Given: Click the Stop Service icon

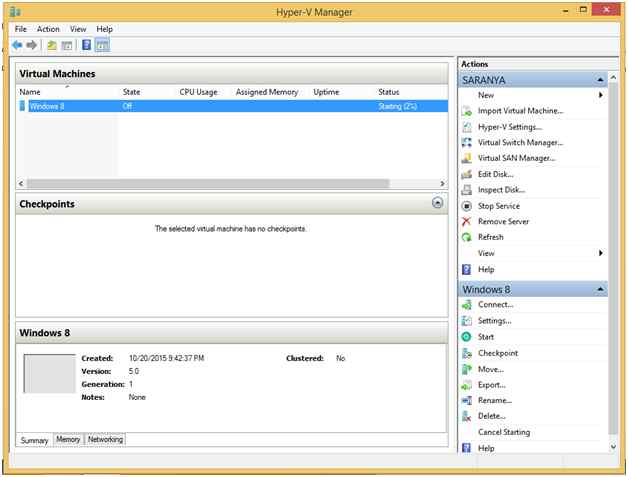Looking at the screenshot, I should point(467,206).
